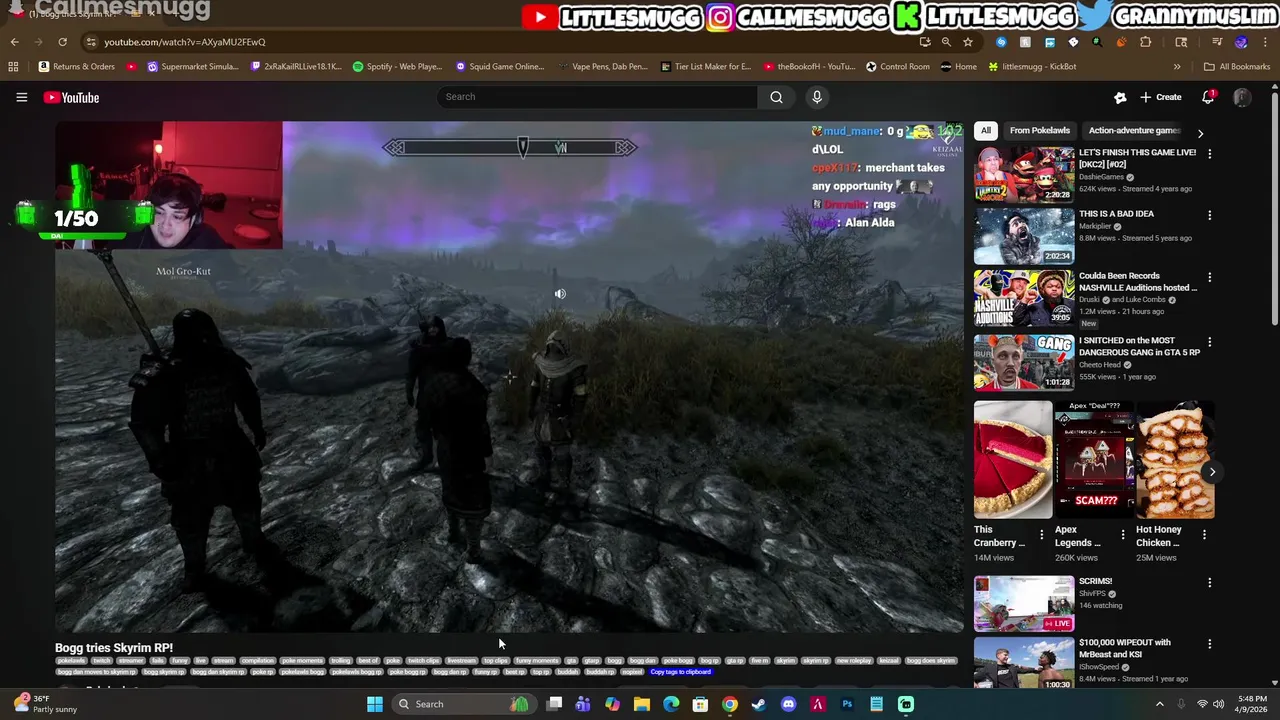The width and height of the screenshot is (1280, 720).
Task: Open options for Coulda Been Records video
Action: 1209,277
